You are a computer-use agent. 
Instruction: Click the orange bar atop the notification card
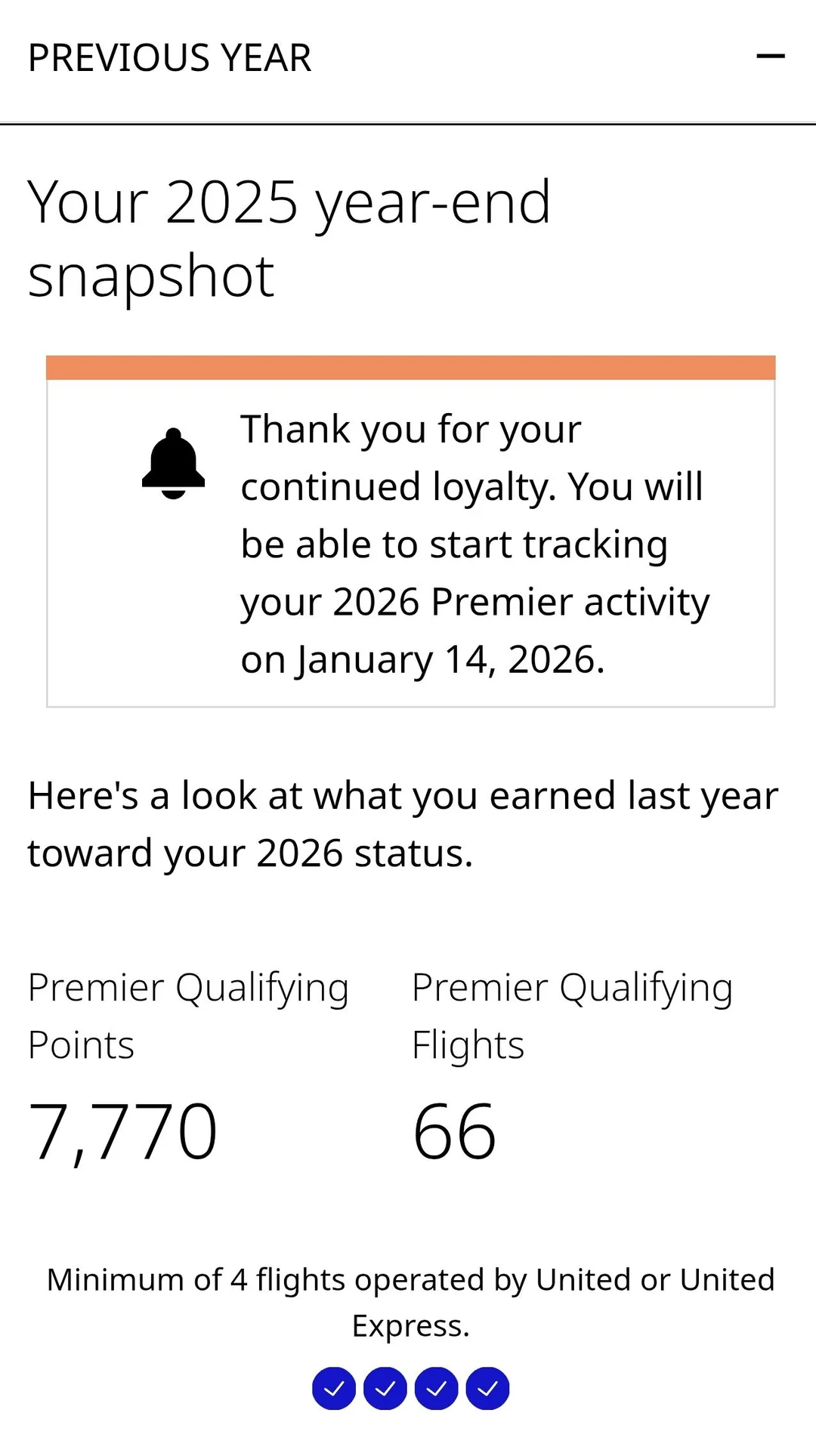tap(410, 368)
